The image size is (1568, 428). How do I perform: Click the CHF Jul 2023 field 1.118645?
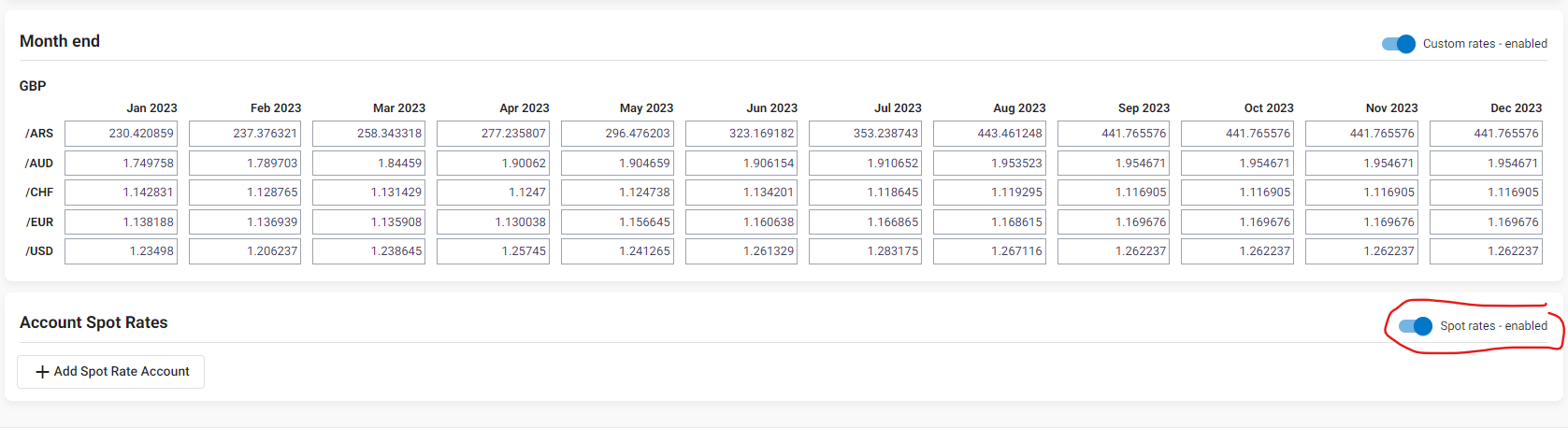coord(865,193)
